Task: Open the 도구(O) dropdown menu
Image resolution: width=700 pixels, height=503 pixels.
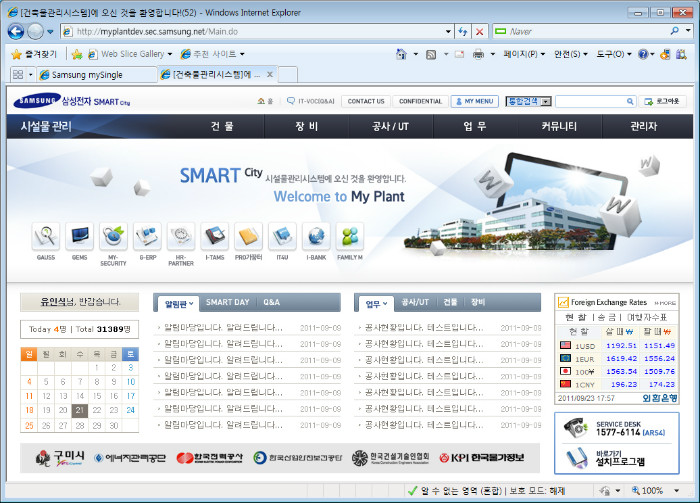Action: tap(614, 54)
